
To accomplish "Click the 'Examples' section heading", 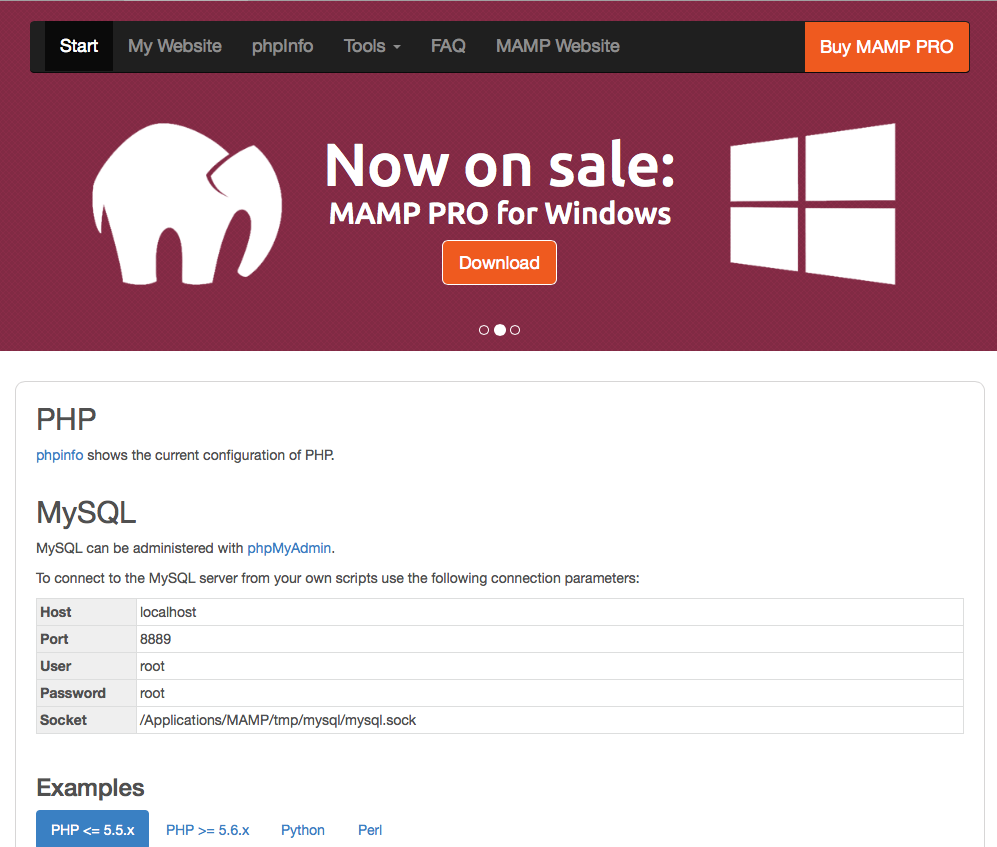I will tap(90, 788).
